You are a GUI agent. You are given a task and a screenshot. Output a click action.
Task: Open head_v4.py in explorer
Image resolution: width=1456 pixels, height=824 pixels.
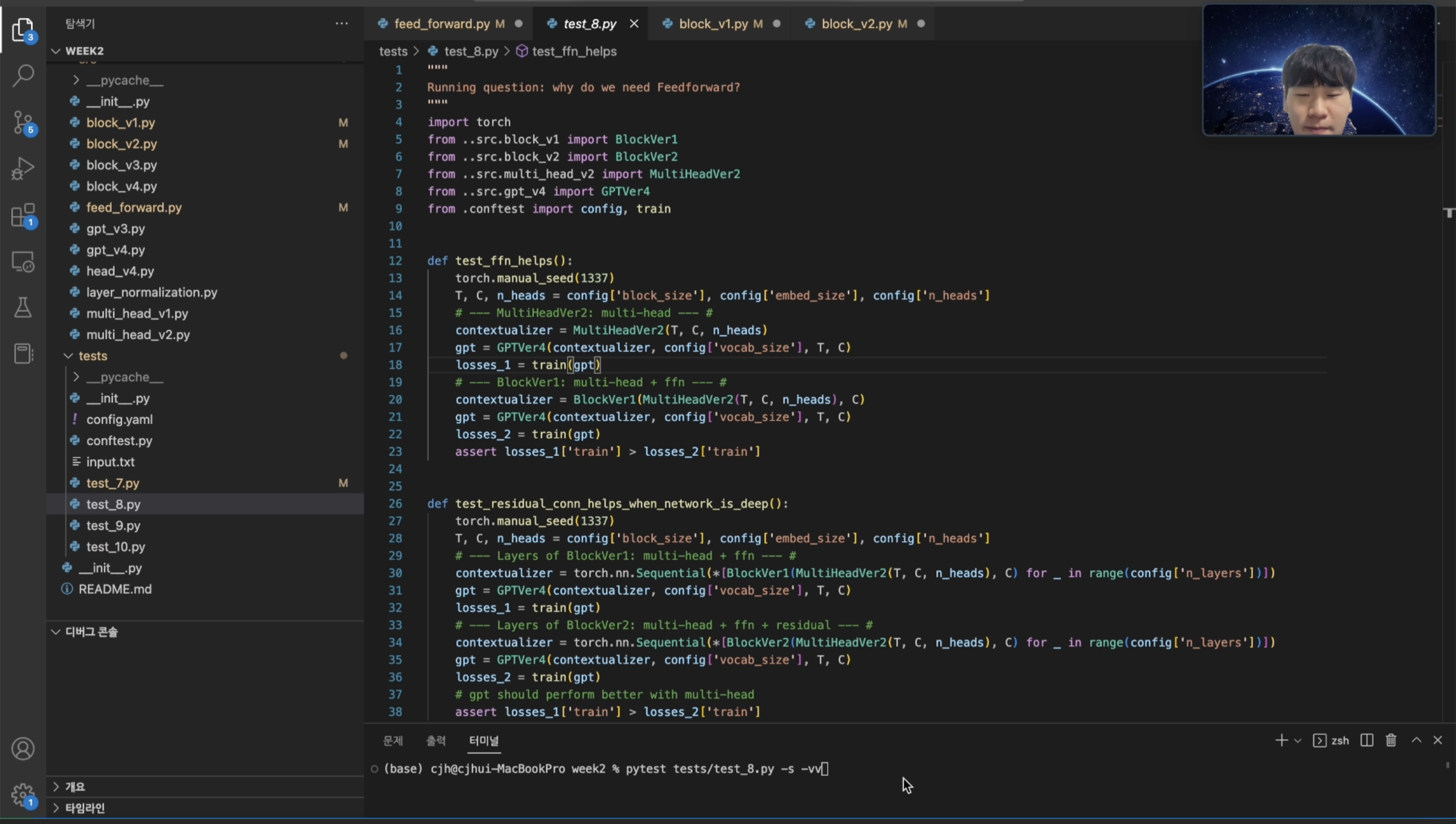pos(205,271)
